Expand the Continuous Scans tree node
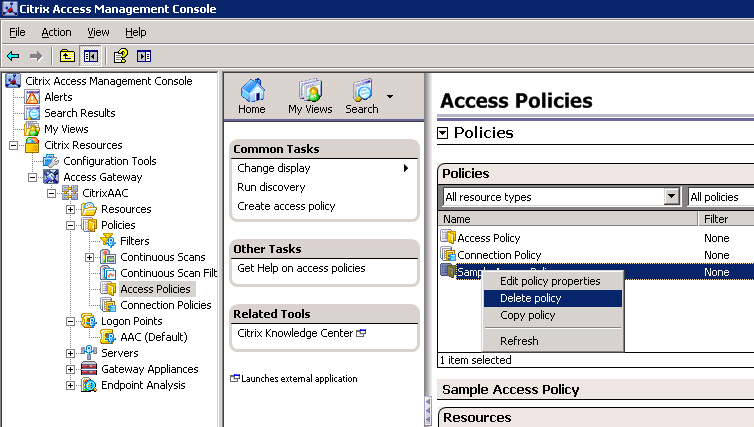Viewport: 754px width, 427px height. tap(89, 257)
